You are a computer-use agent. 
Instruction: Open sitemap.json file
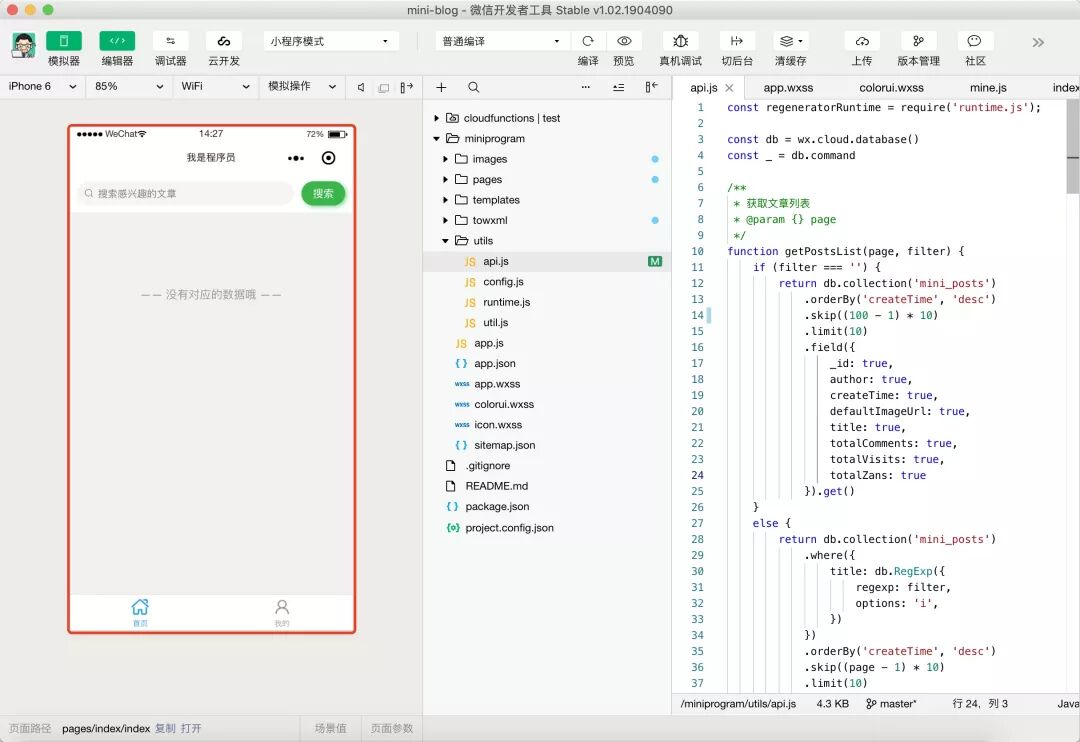click(548, 445)
